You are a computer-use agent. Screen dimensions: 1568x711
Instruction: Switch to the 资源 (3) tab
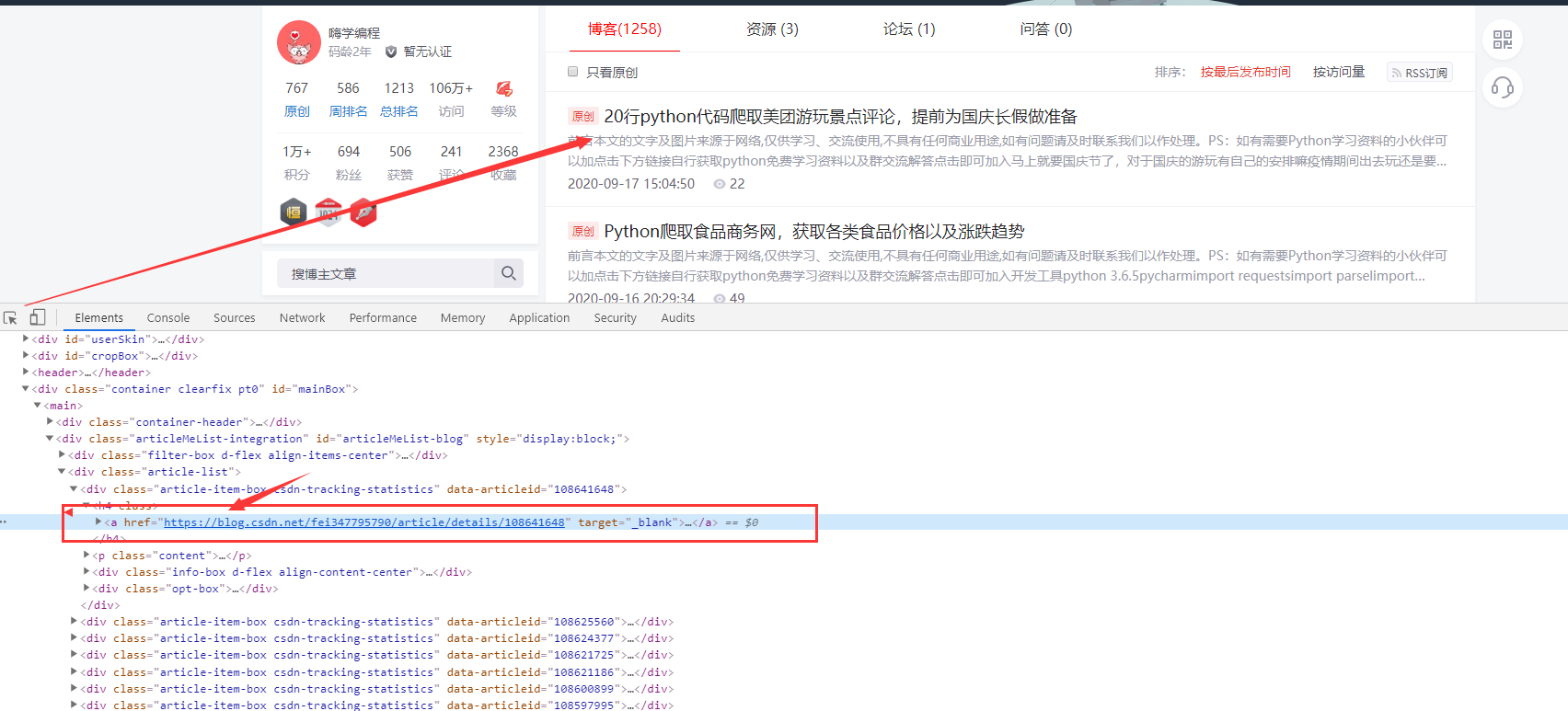pos(772,29)
